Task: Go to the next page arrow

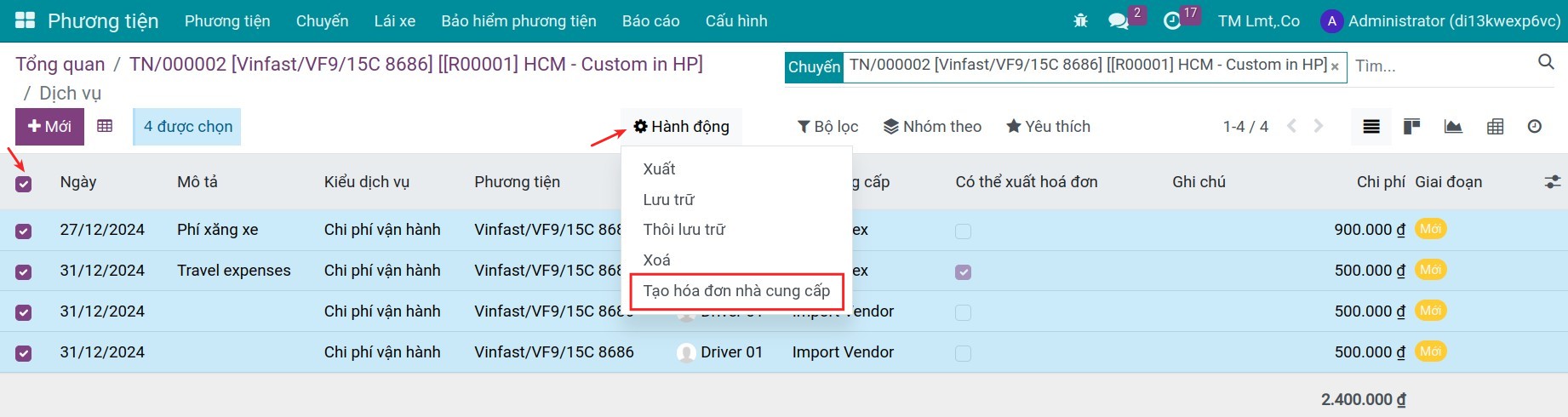Action: pyautogui.click(x=1319, y=126)
